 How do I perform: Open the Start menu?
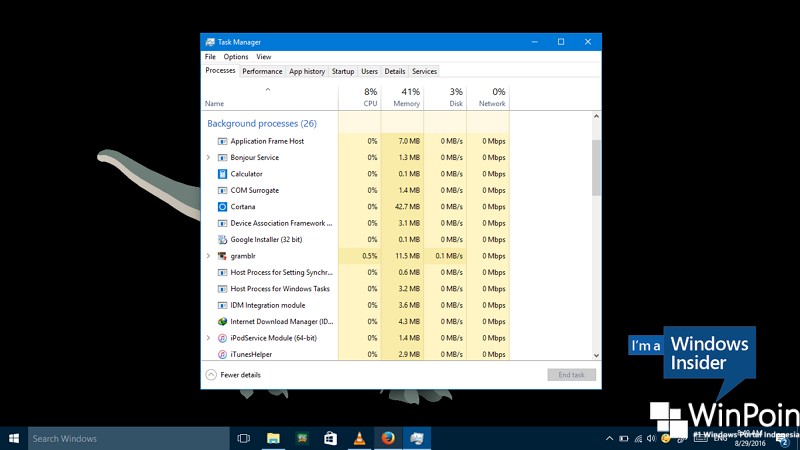tap(14, 438)
